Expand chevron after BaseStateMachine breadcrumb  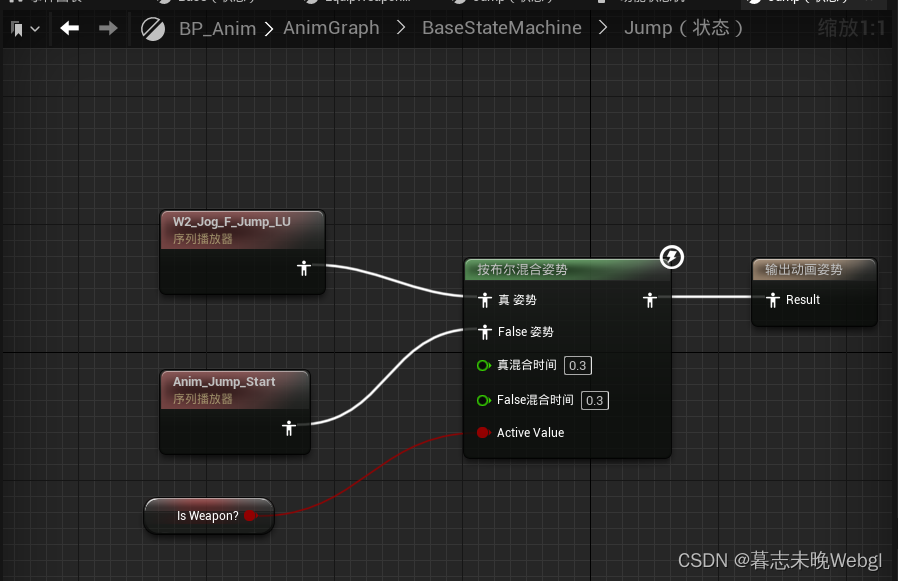pyautogui.click(x=602, y=28)
